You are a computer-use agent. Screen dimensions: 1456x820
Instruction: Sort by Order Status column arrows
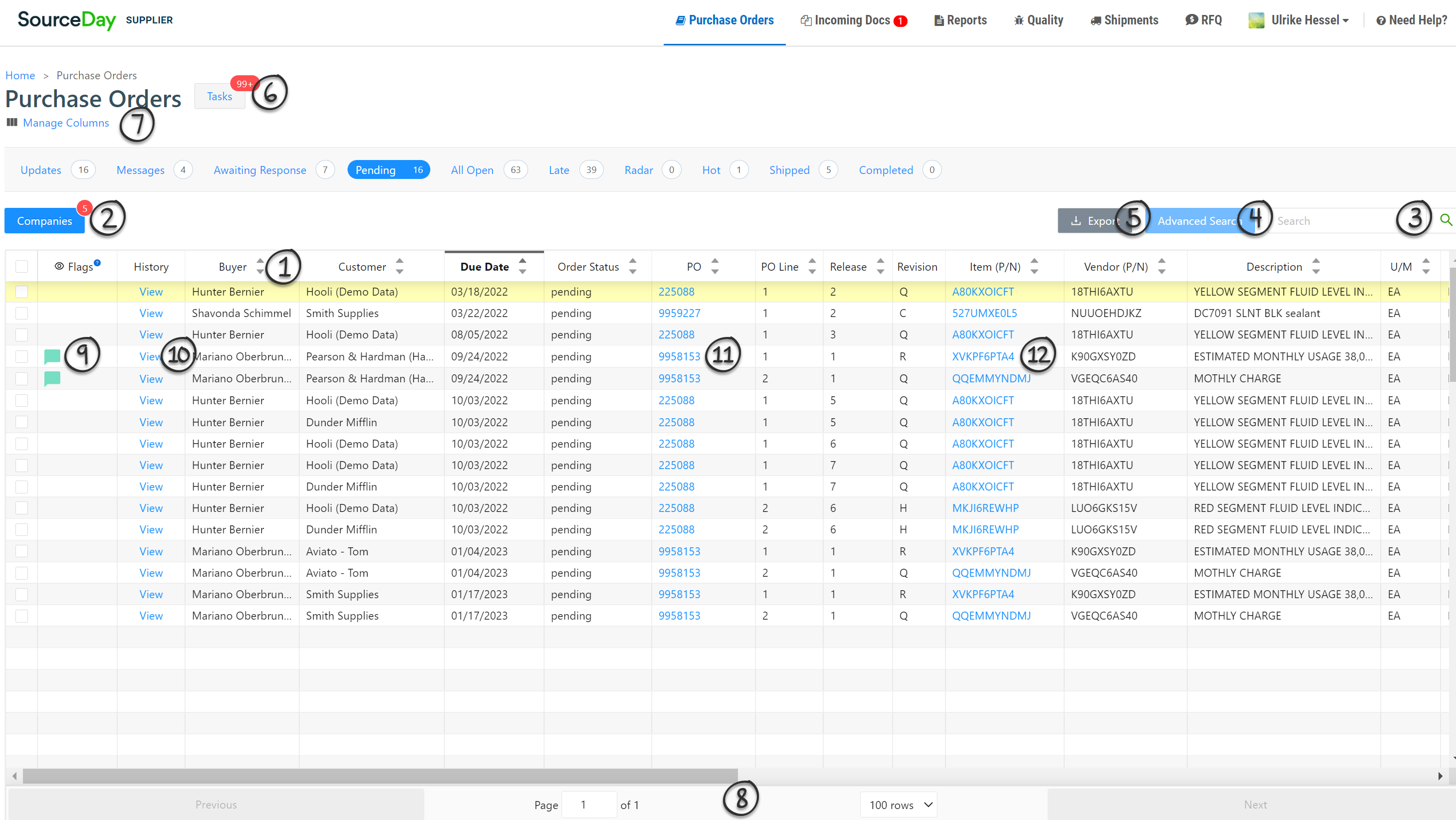click(x=632, y=266)
